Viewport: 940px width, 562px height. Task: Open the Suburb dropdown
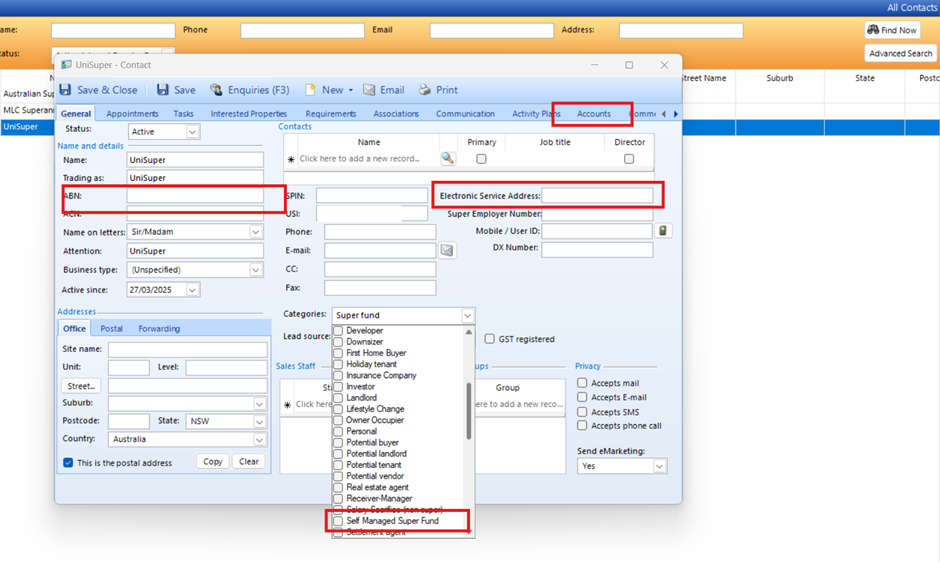coord(259,404)
